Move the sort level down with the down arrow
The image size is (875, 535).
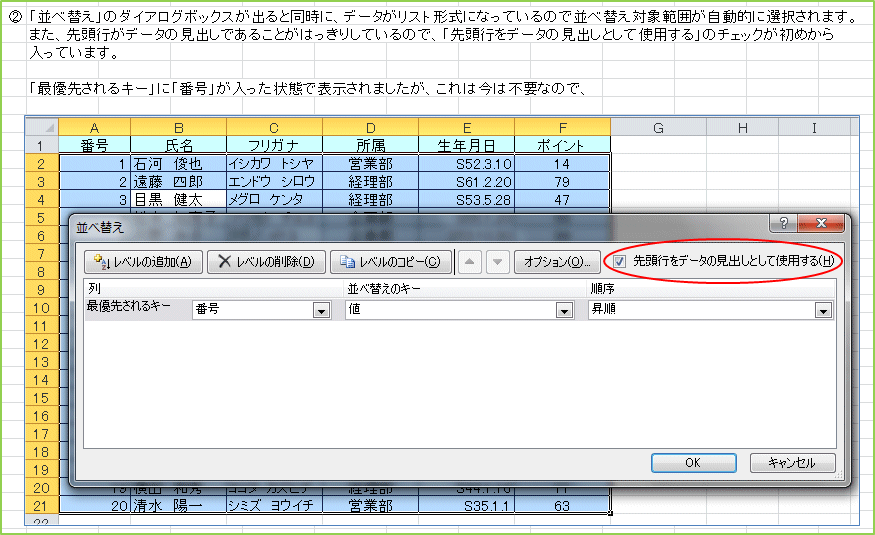click(x=497, y=262)
